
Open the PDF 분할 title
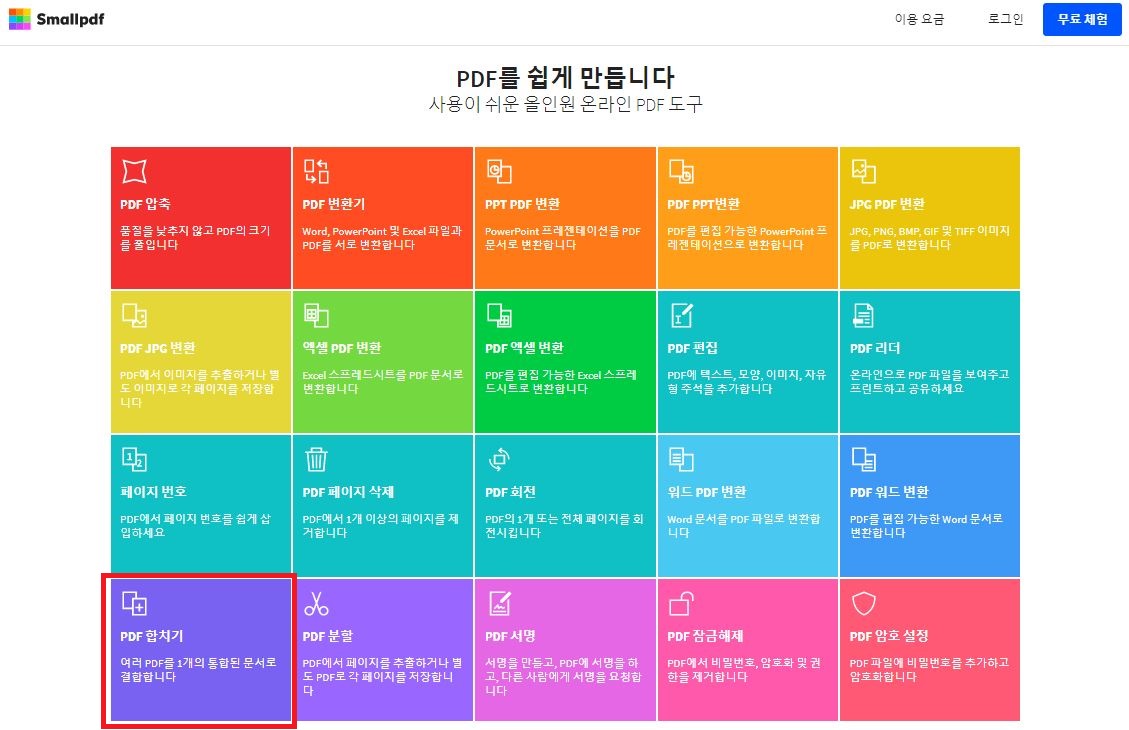tap(328, 636)
